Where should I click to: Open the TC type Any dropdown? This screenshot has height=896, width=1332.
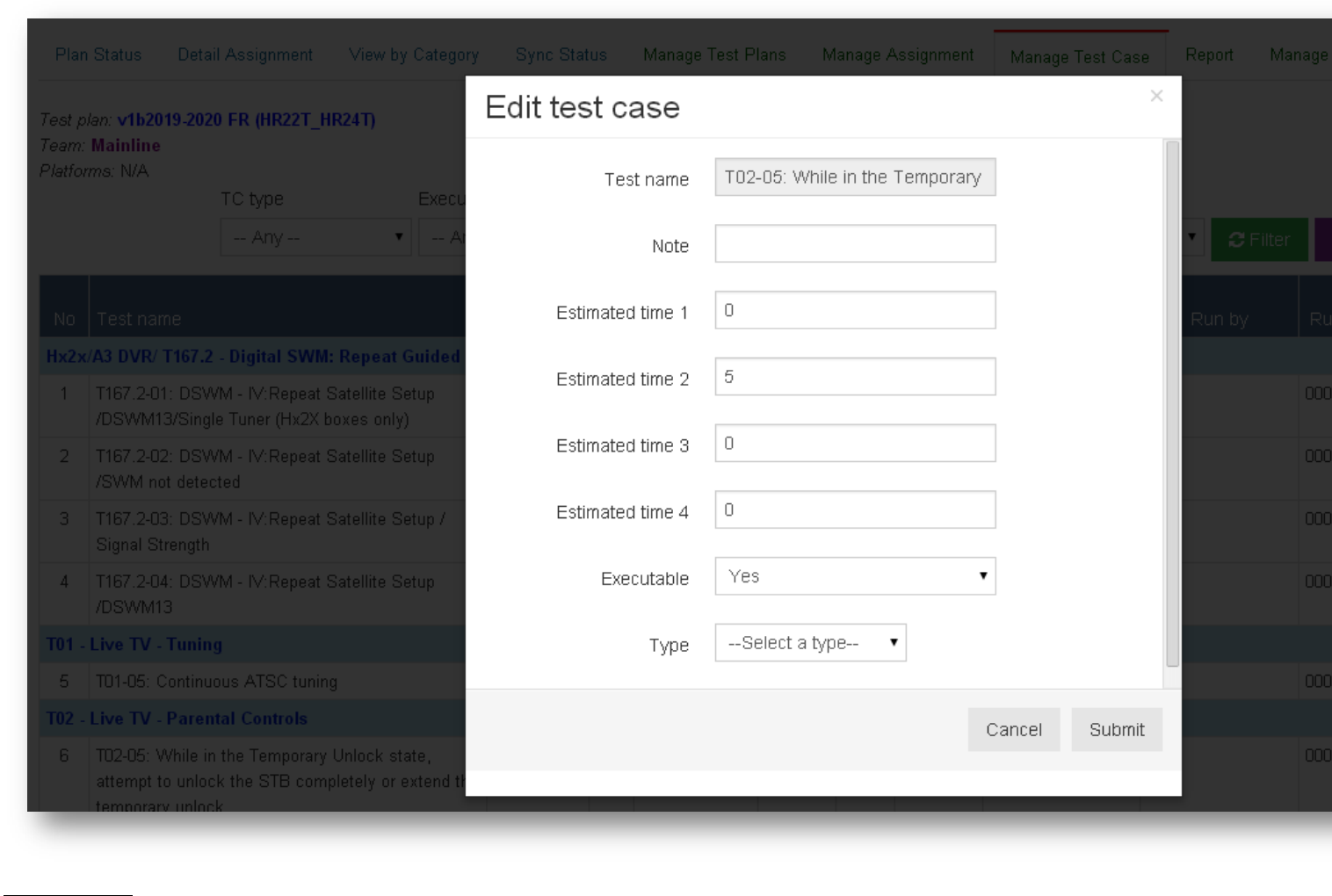tap(315, 237)
